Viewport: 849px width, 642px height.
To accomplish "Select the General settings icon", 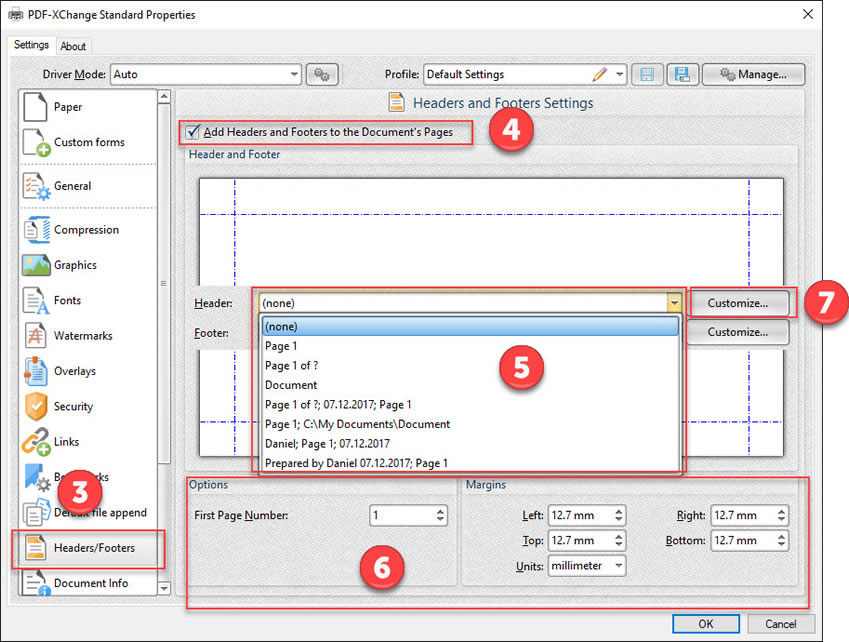I will click(36, 186).
